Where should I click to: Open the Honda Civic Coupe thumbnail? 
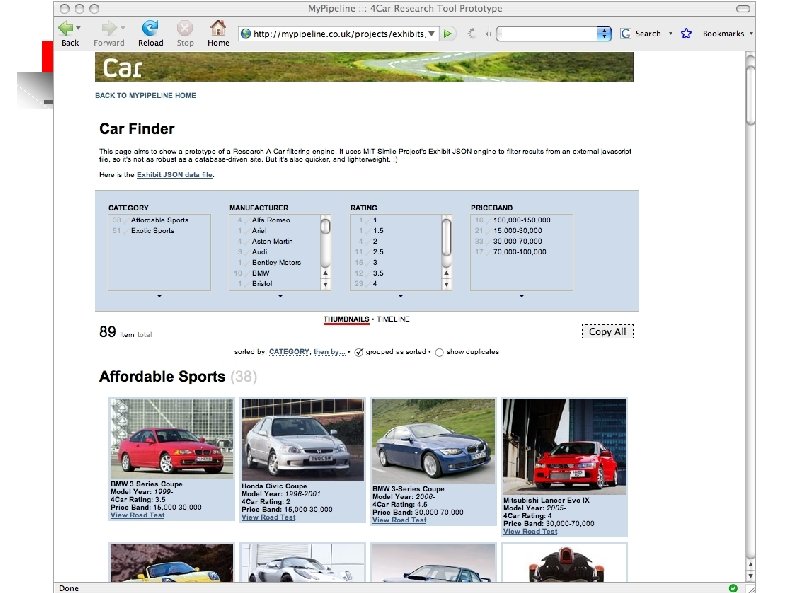(x=303, y=439)
